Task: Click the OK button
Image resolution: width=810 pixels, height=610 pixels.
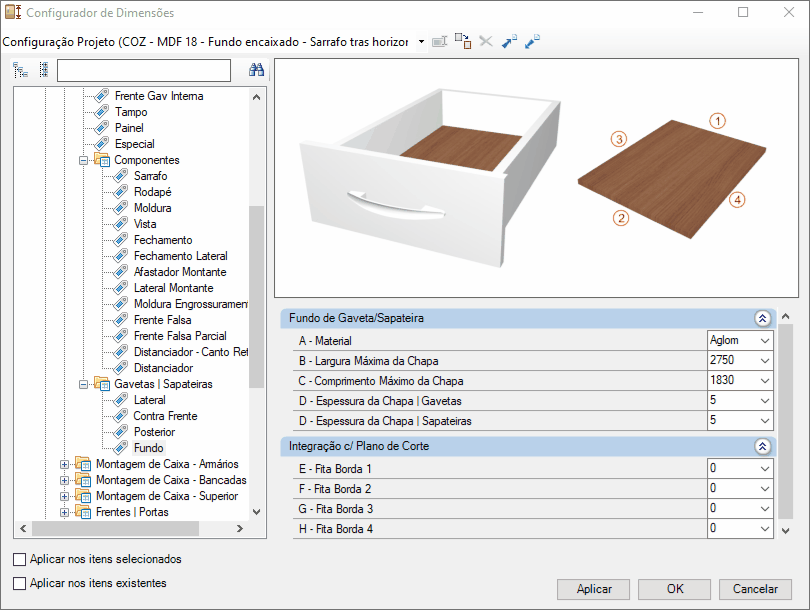Action: (675, 589)
